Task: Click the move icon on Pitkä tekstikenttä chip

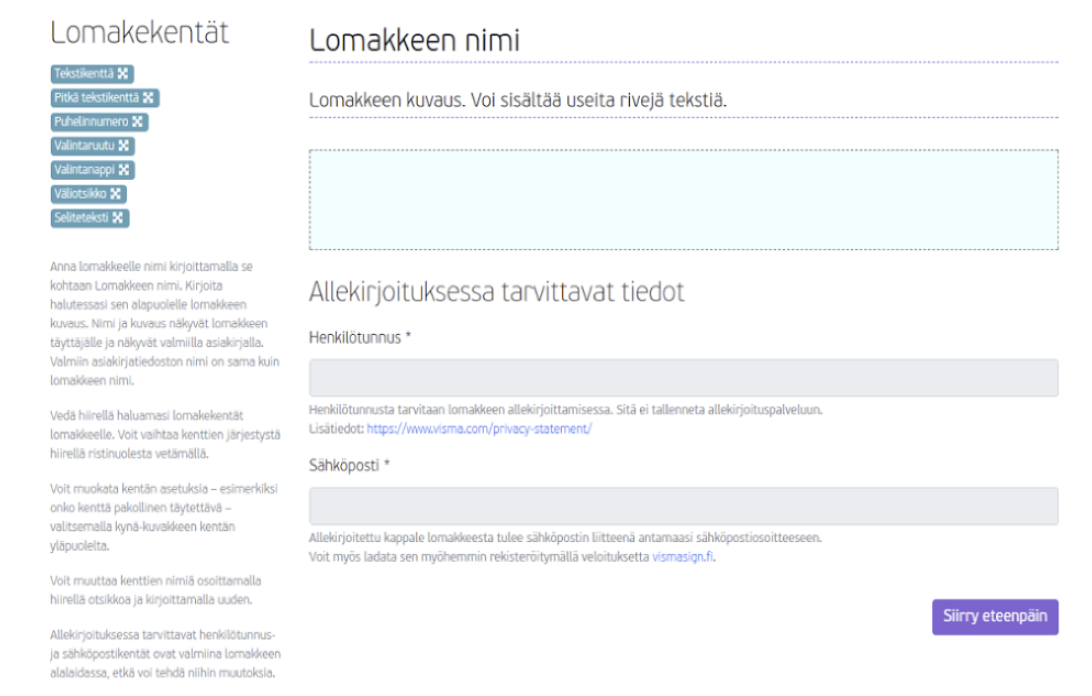Action: [148, 98]
